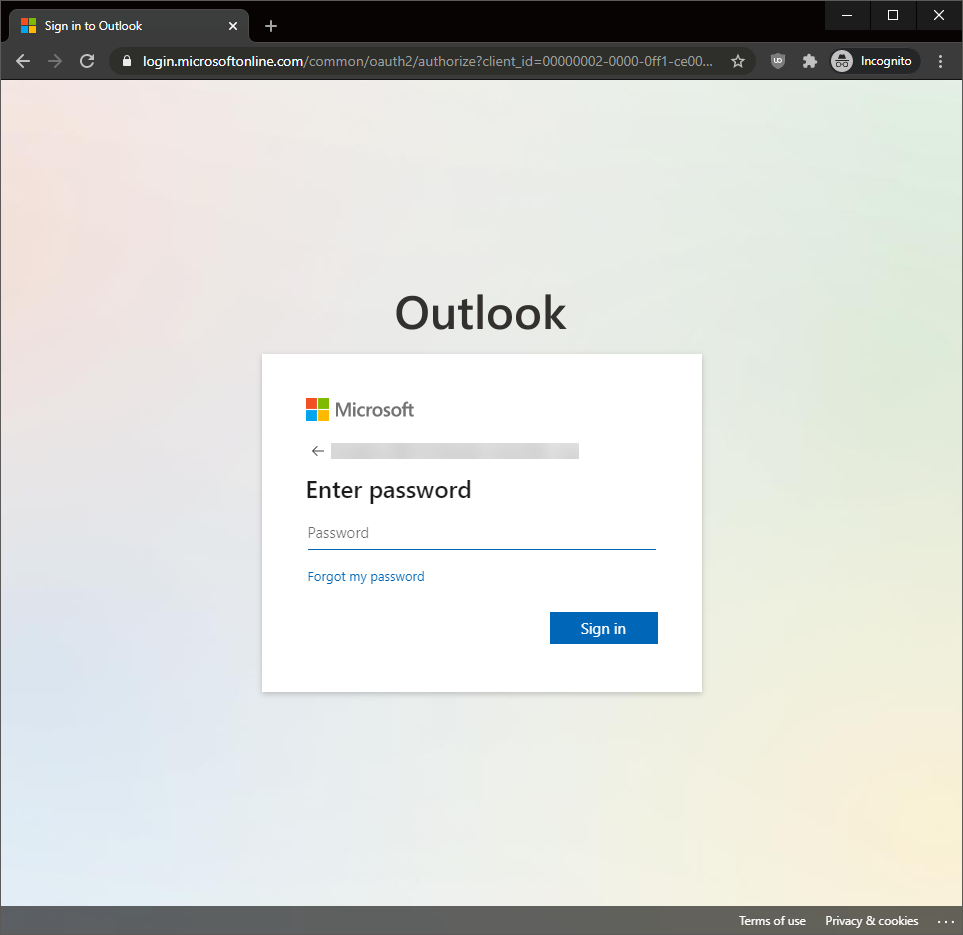This screenshot has height=935, width=963.
Task: Open the Incognito profile indicator
Action: (874, 61)
